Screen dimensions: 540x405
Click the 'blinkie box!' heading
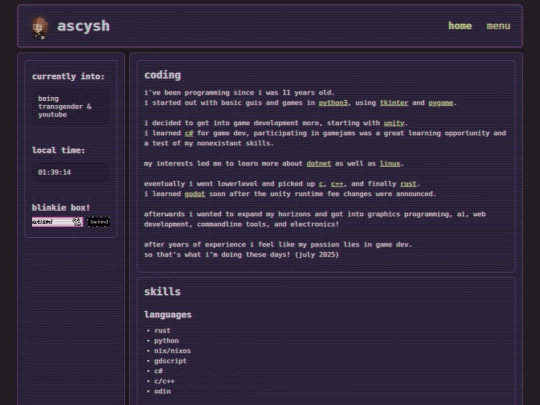(x=61, y=208)
